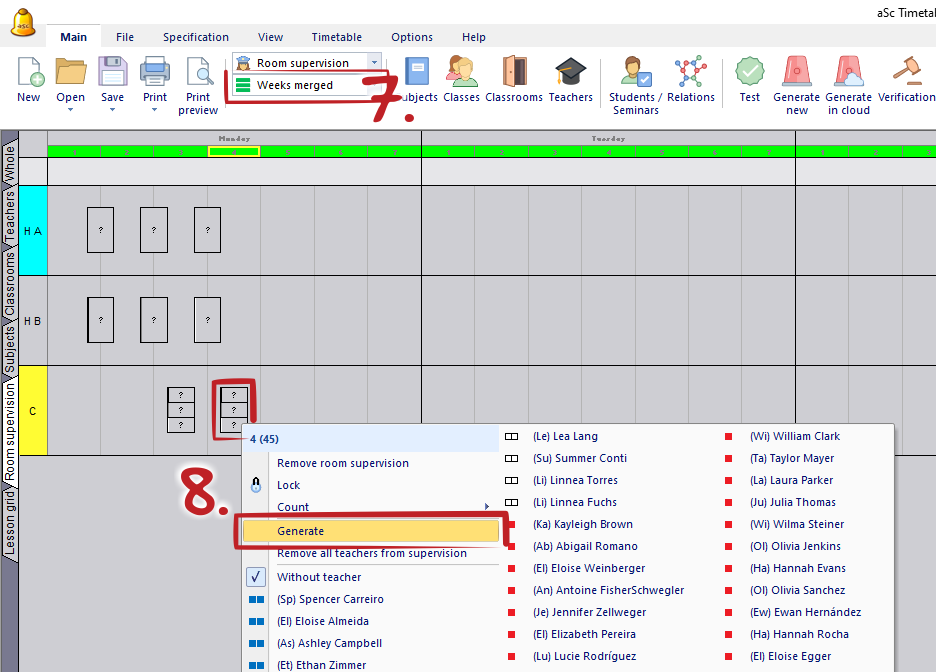
Task: Expand the Room supervision dropdown
Action: pyautogui.click(x=374, y=62)
